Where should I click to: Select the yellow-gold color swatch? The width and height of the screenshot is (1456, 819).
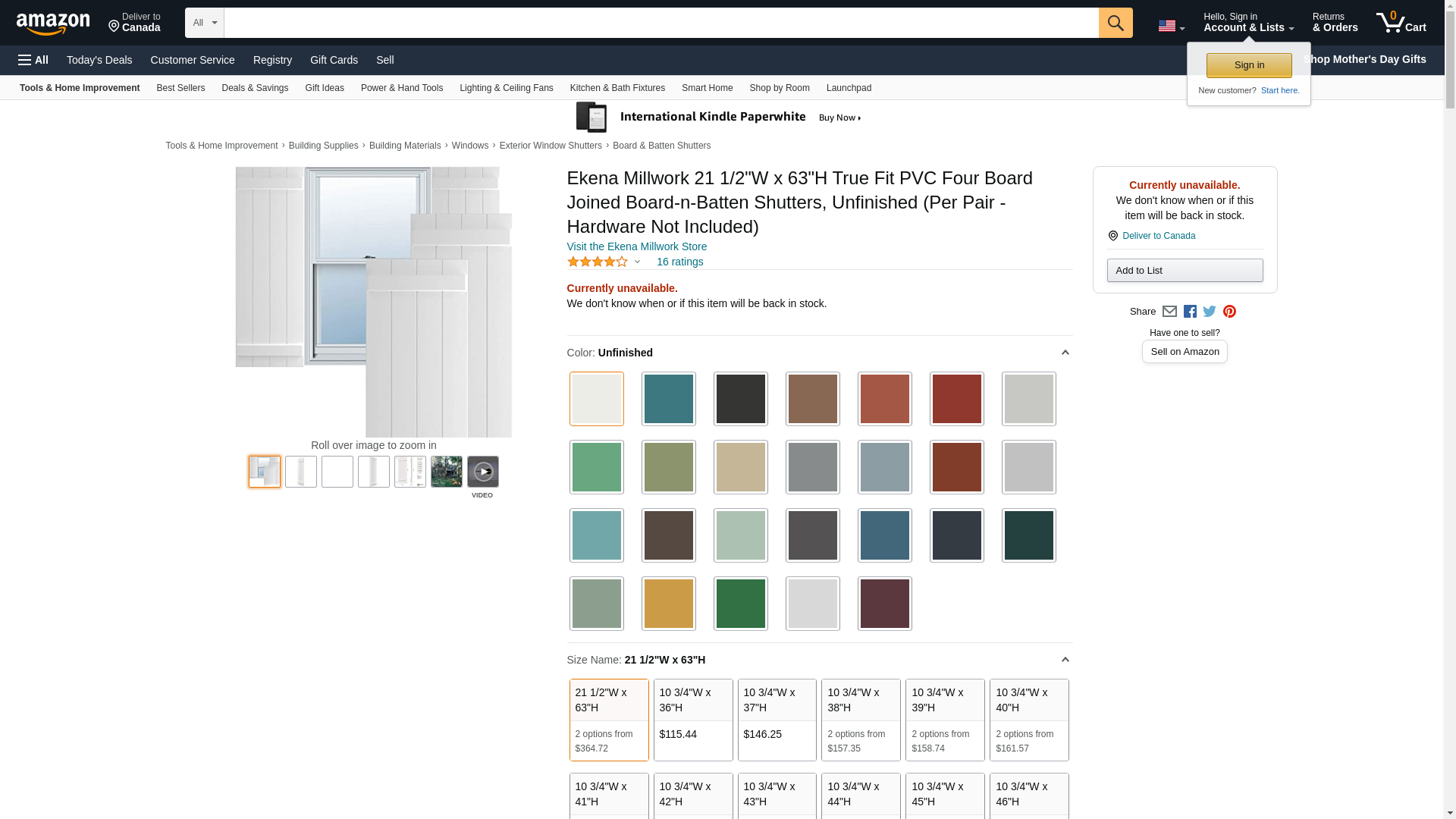pyautogui.click(x=668, y=604)
